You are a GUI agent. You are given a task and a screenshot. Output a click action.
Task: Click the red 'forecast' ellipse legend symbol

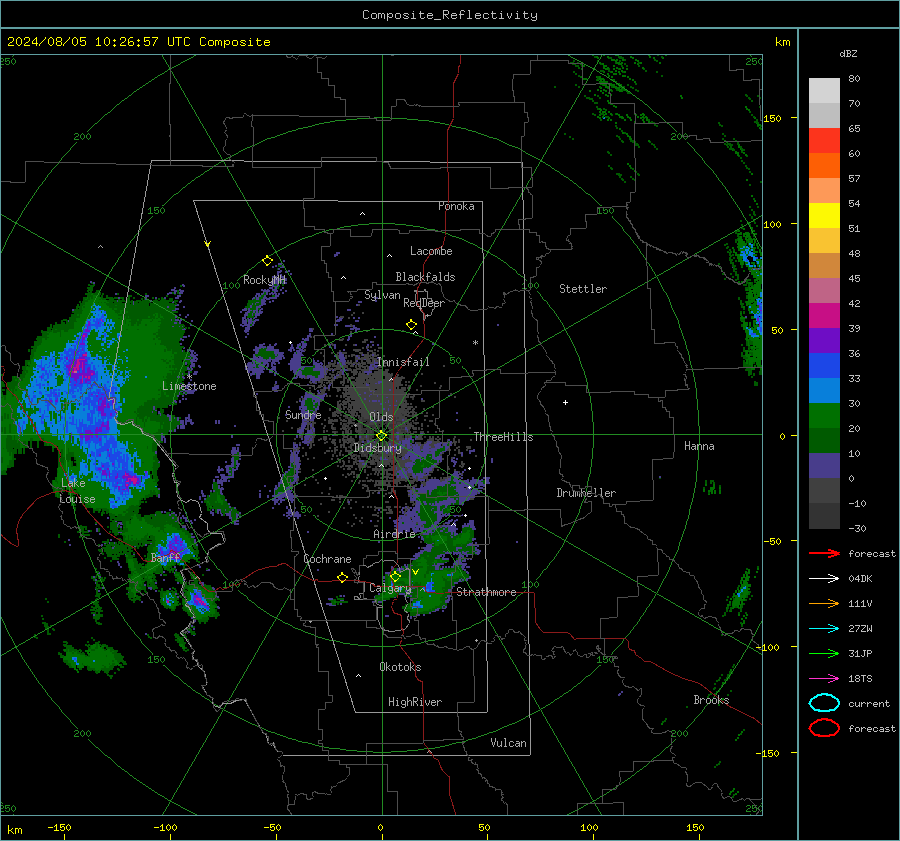824,728
